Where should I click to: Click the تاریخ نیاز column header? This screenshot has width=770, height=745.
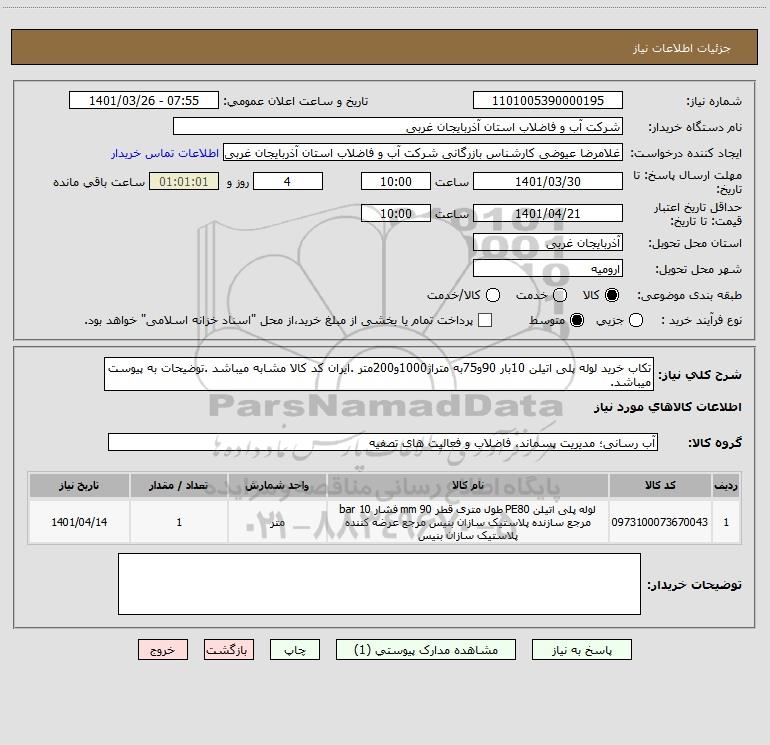79,485
